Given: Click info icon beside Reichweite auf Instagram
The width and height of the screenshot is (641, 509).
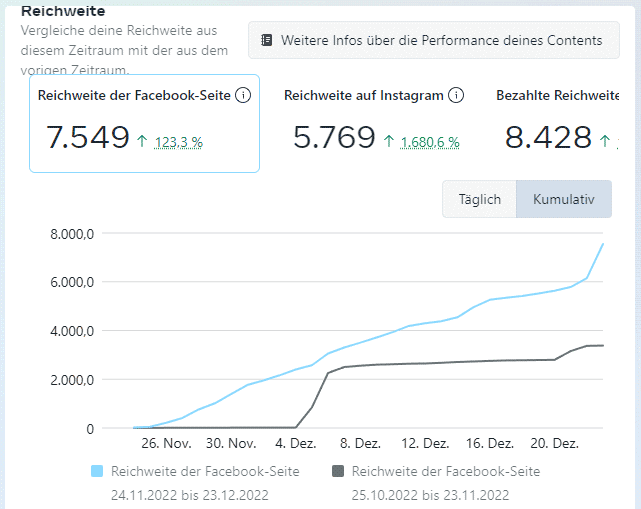Looking at the screenshot, I should click(x=456, y=96).
